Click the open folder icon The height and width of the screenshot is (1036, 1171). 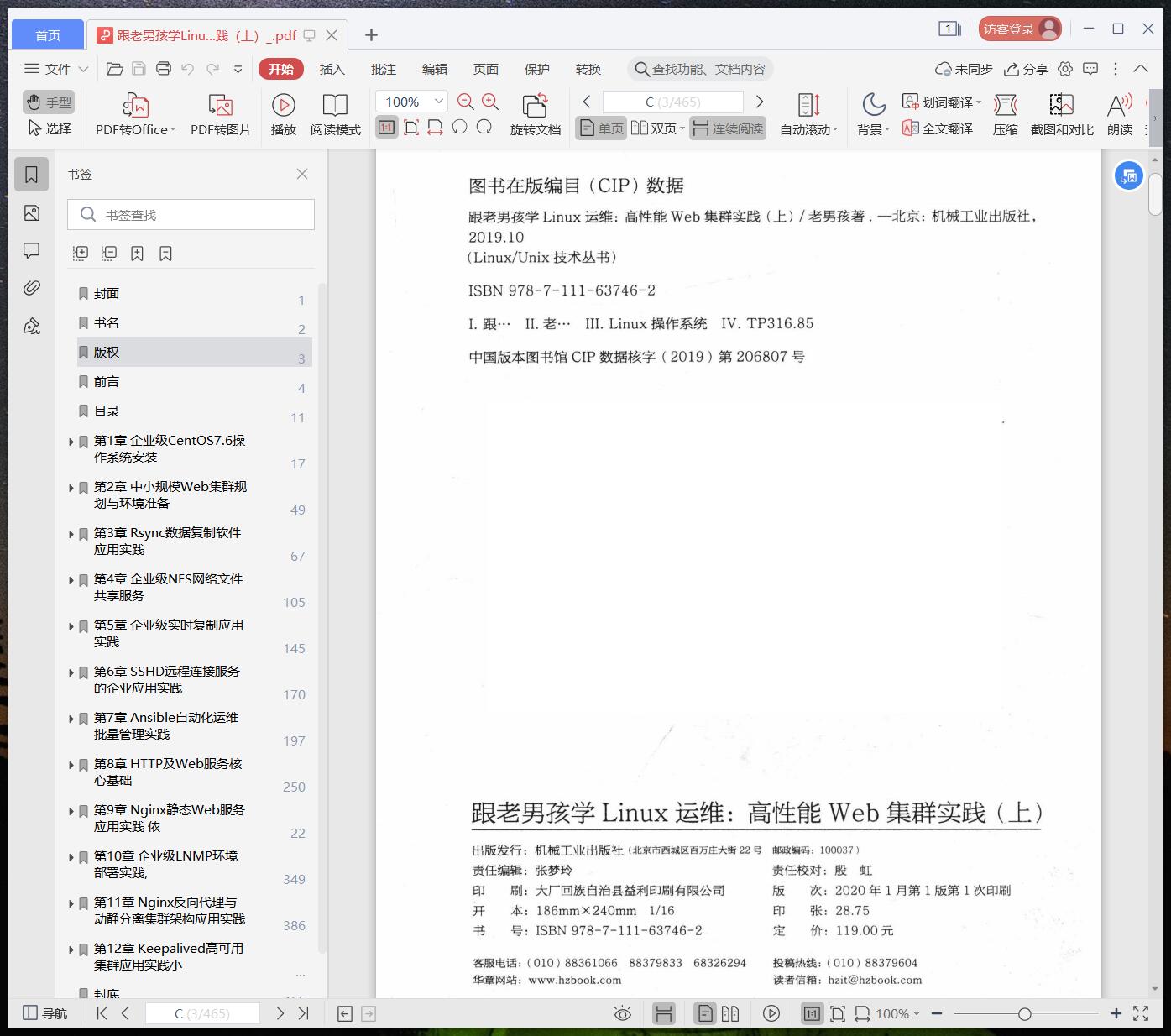[x=115, y=69]
